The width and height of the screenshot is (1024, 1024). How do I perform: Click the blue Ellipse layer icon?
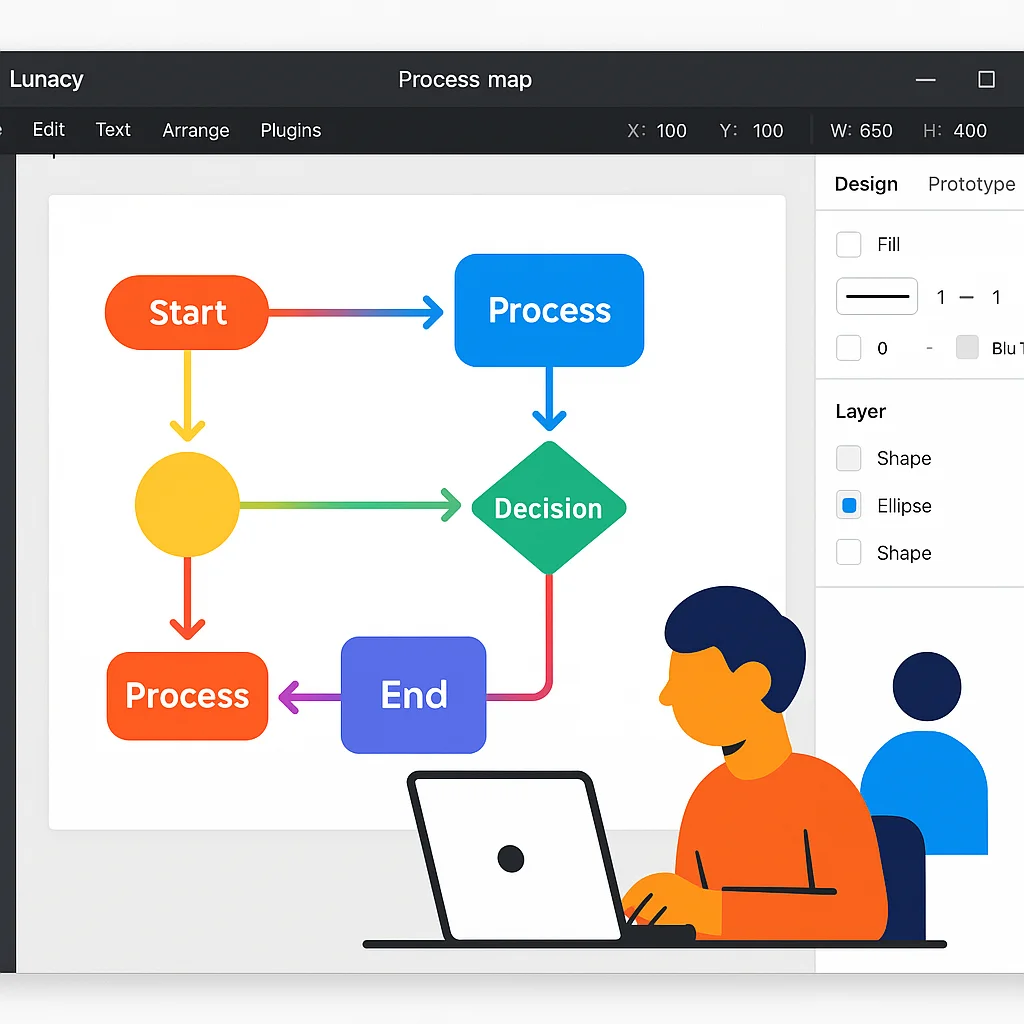point(848,505)
